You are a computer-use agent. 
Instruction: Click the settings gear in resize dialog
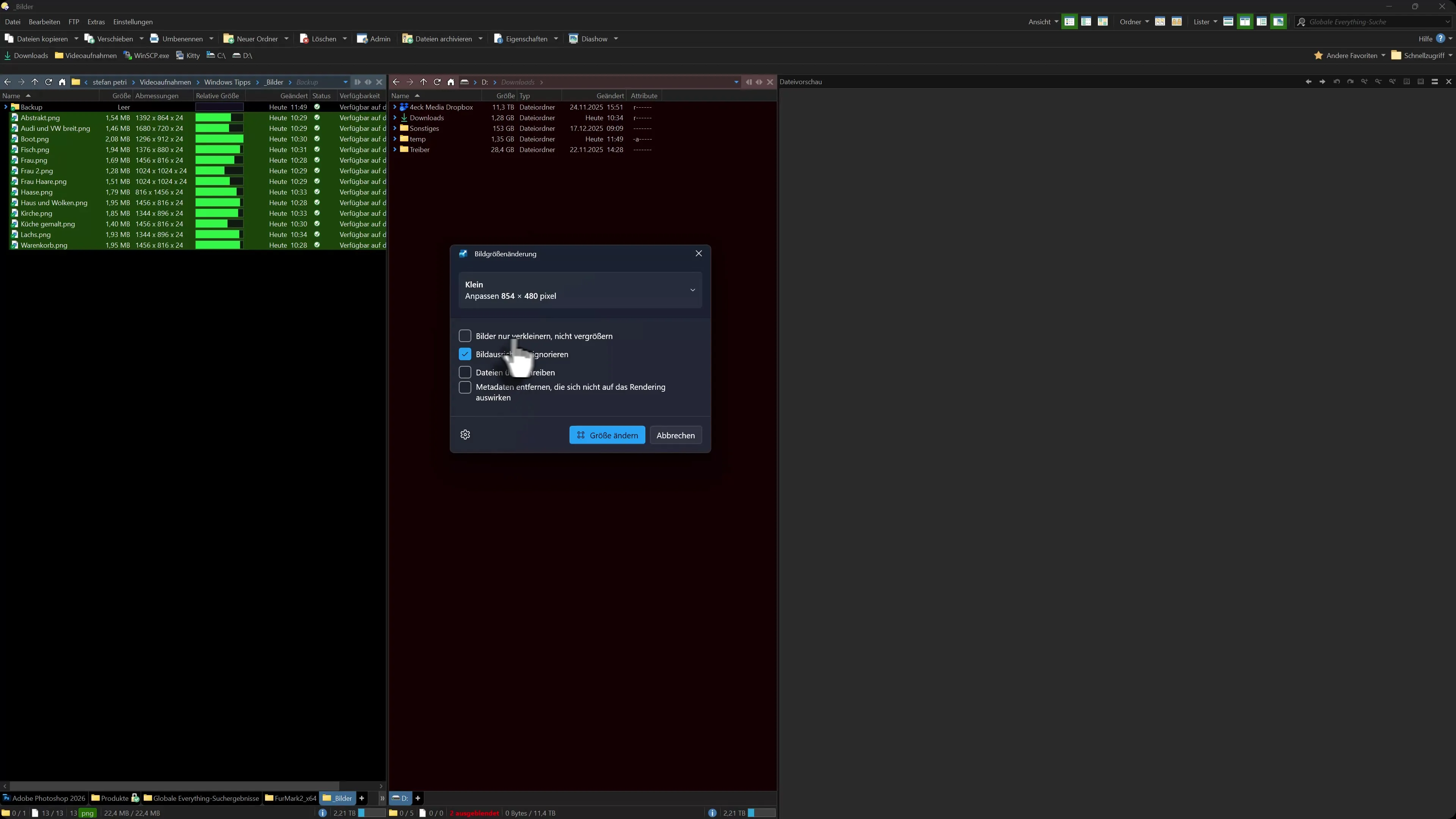(465, 435)
